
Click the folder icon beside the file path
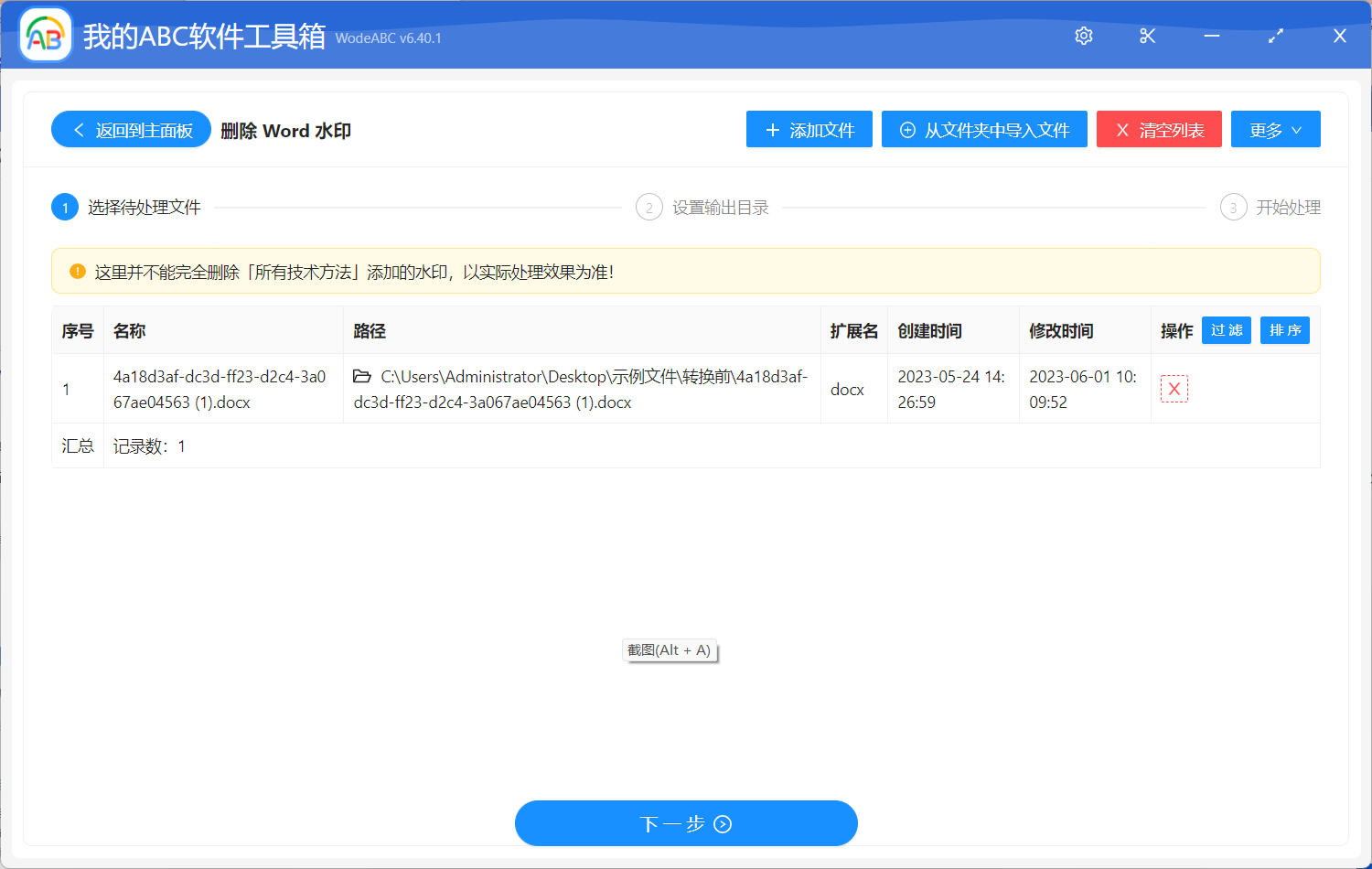pyautogui.click(x=360, y=376)
